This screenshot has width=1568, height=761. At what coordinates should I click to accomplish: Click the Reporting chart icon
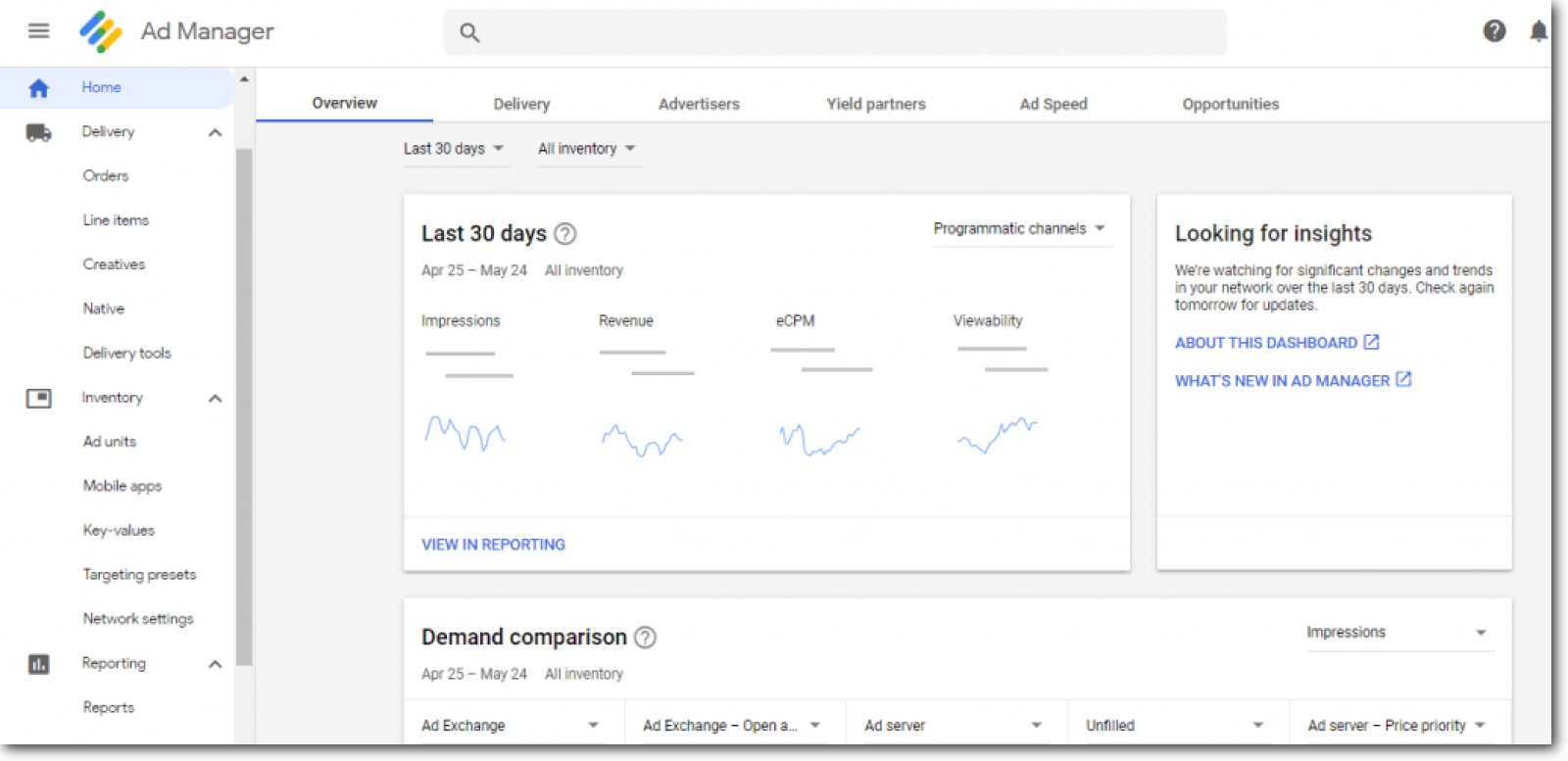[x=38, y=664]
